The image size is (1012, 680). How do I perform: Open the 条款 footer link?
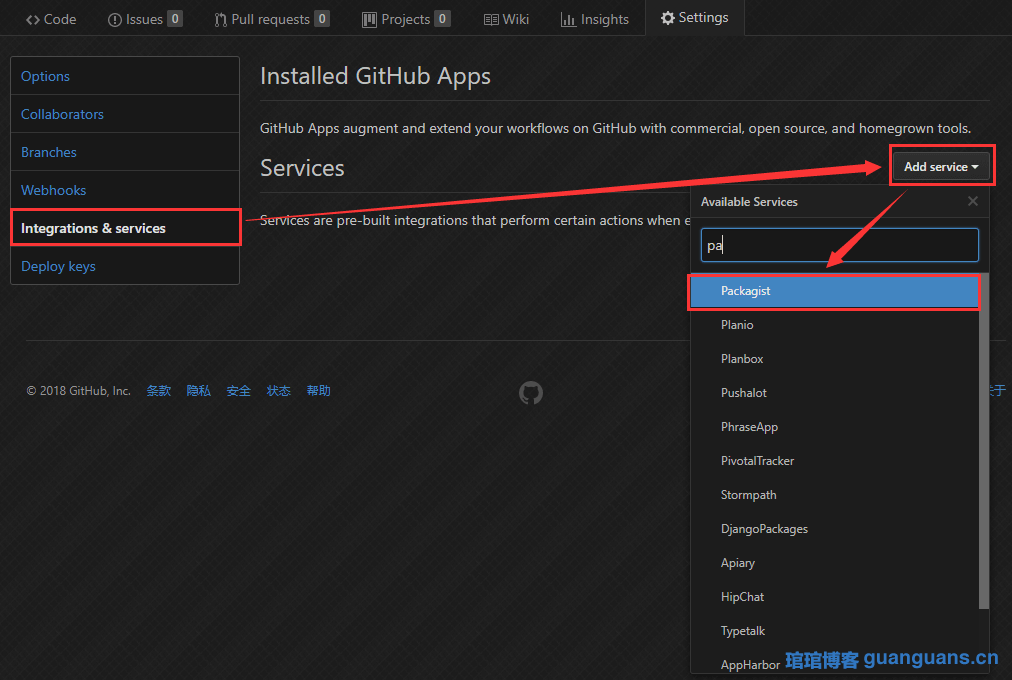159,391
